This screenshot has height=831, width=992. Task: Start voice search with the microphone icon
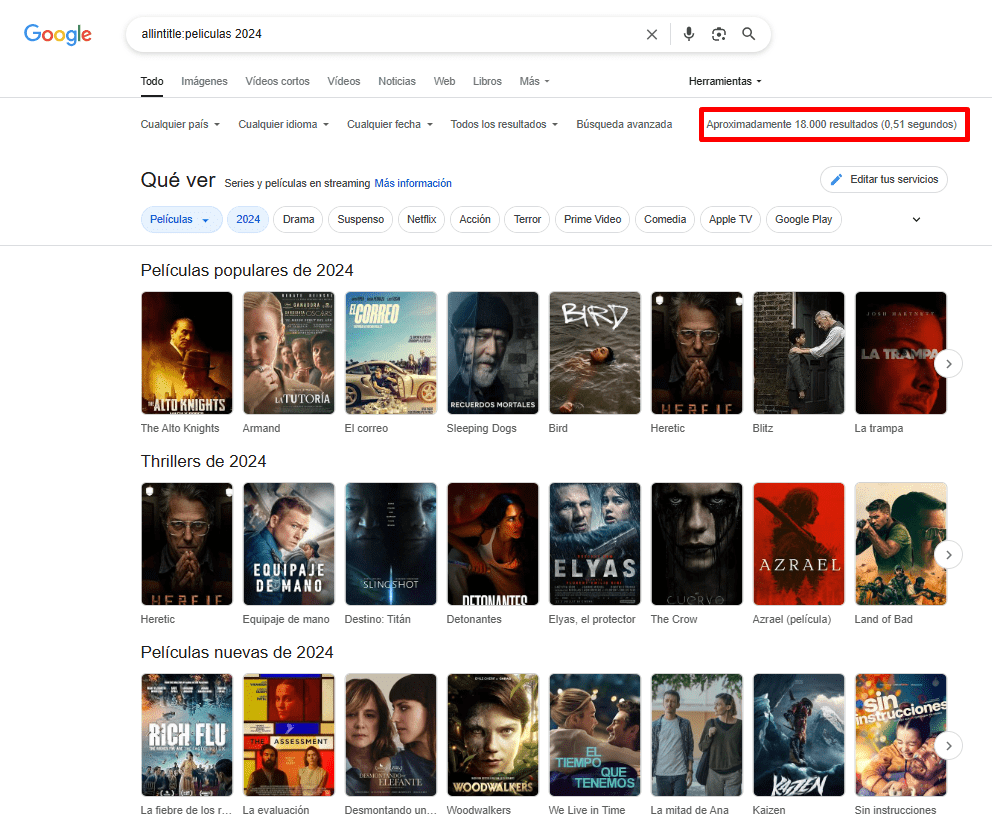click(x=689, y=34)
